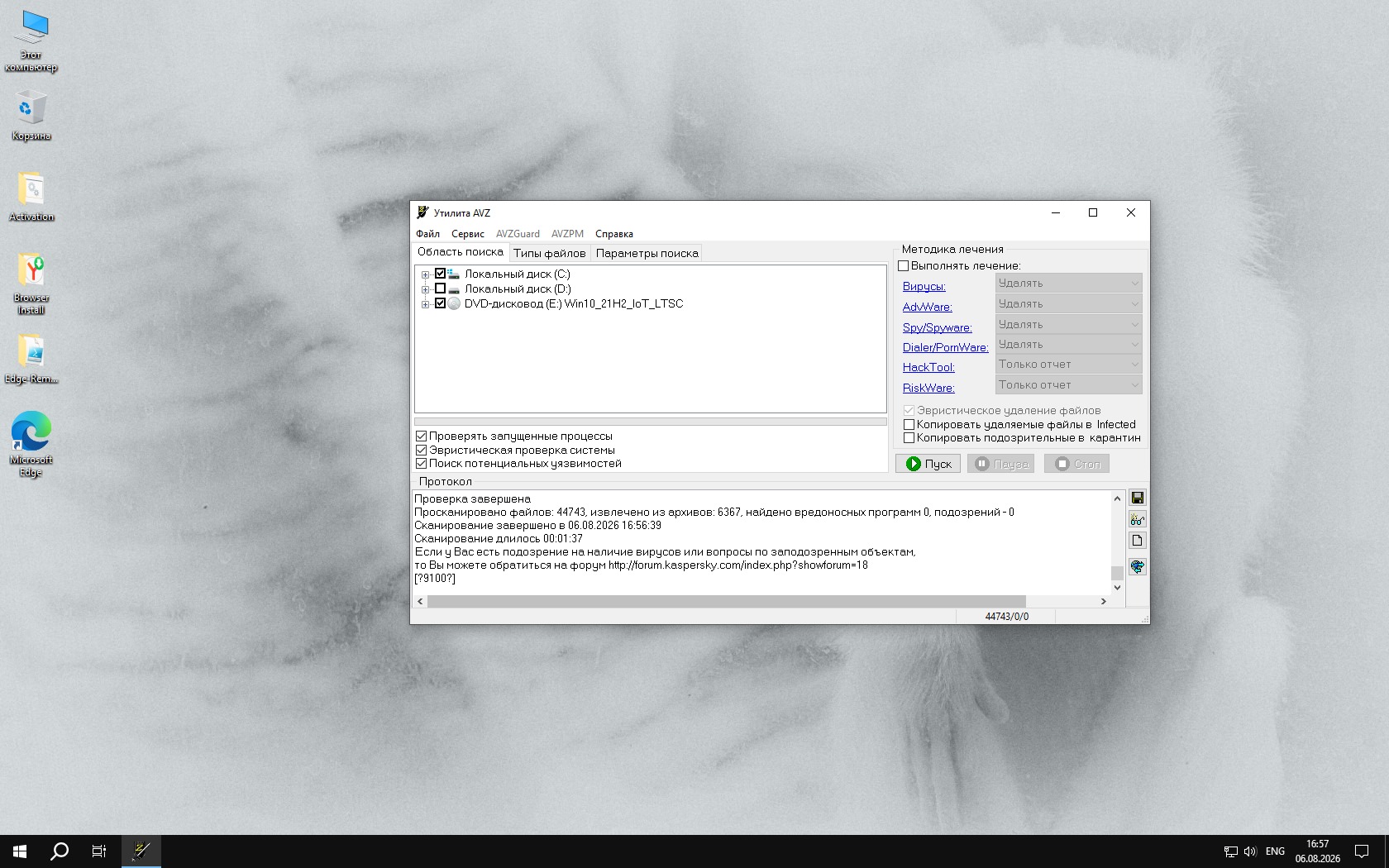Screen dimensions: 1389x868
Task: Open taskbar search magnifier
Action: pyautogui.click(x=60, y=851)
